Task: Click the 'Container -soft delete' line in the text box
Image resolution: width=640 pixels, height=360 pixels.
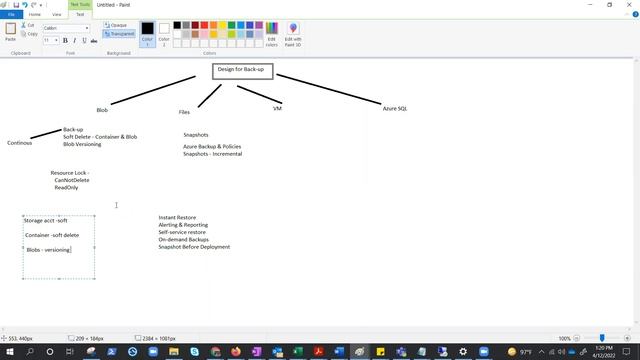Action: [52, 235]
